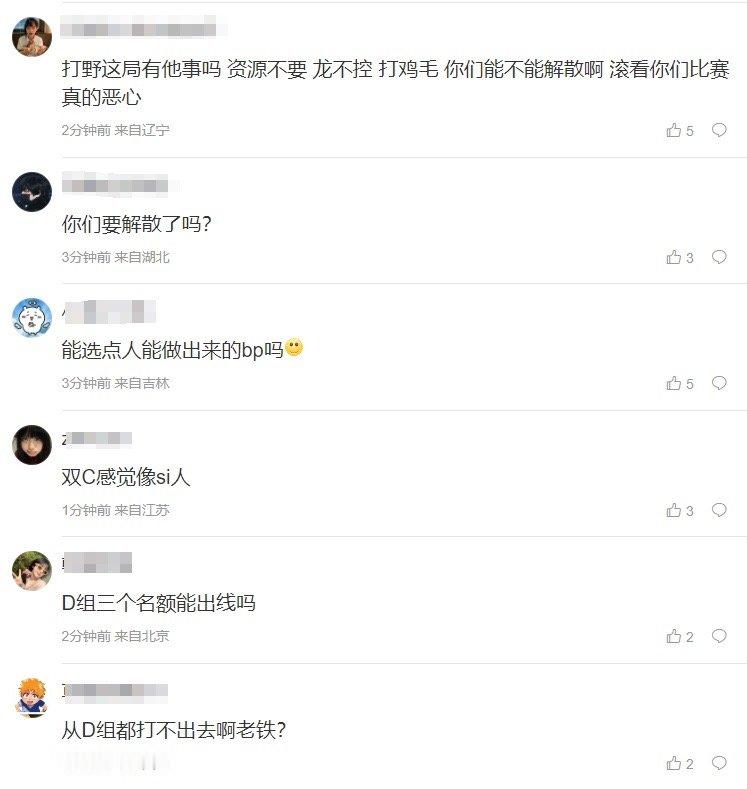The height and width of the screenshot is (789, 747).
Task: Reply to the bp comment from 吉林
Action: [x=719, y=383]
